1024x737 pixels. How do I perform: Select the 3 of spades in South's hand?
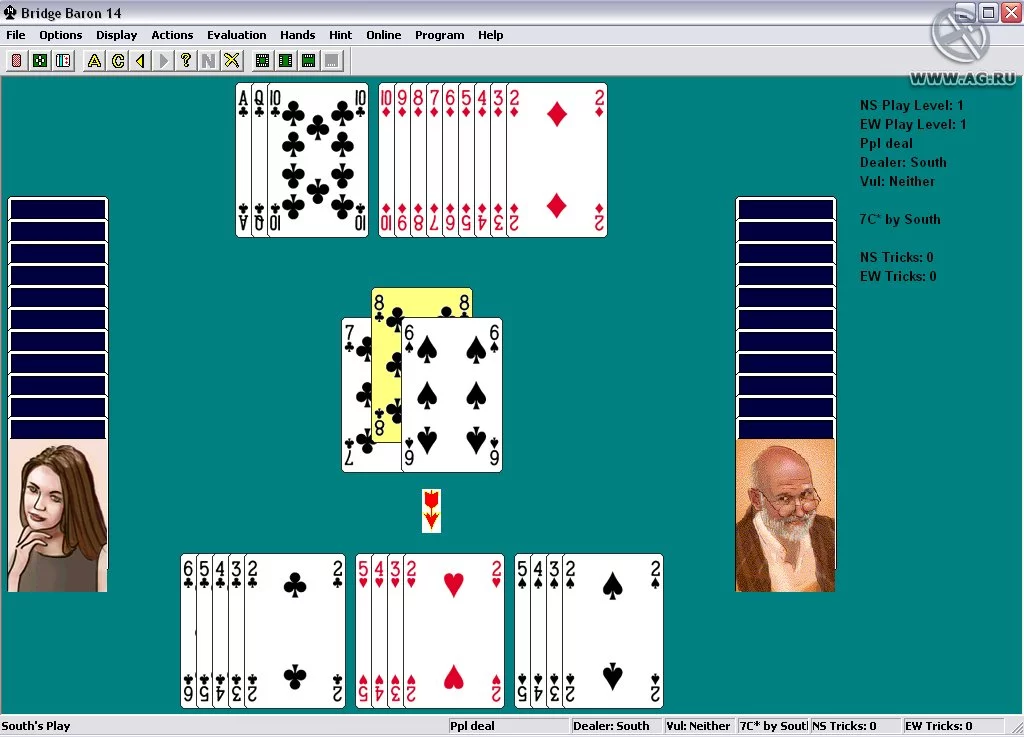(554, 631)
